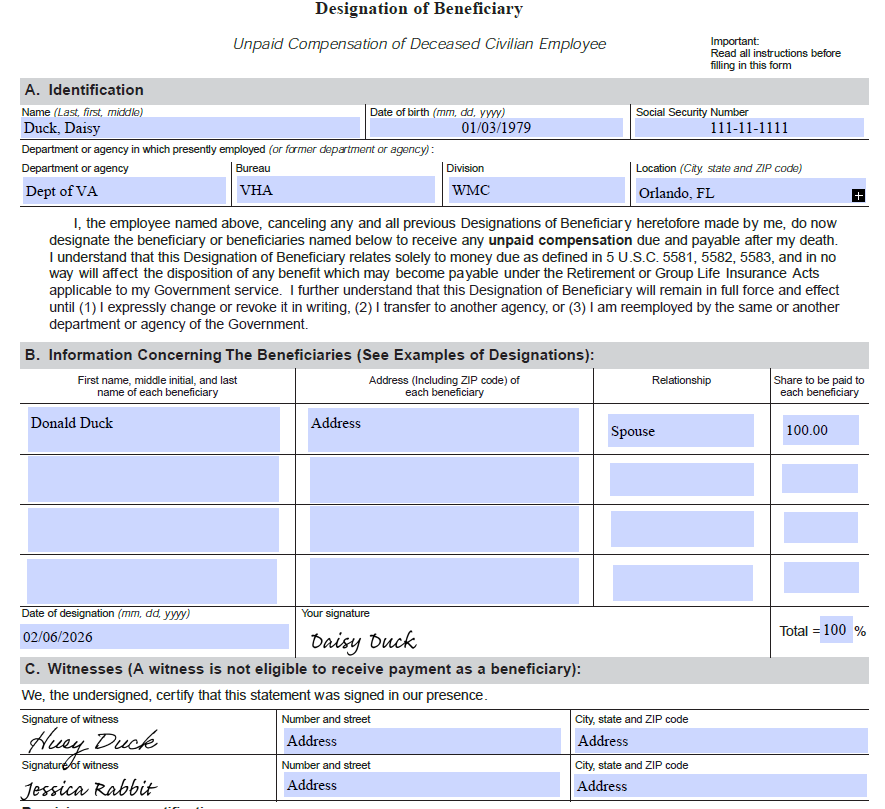
Task: Select first beneficiary Address field
Action: [443, 430]
